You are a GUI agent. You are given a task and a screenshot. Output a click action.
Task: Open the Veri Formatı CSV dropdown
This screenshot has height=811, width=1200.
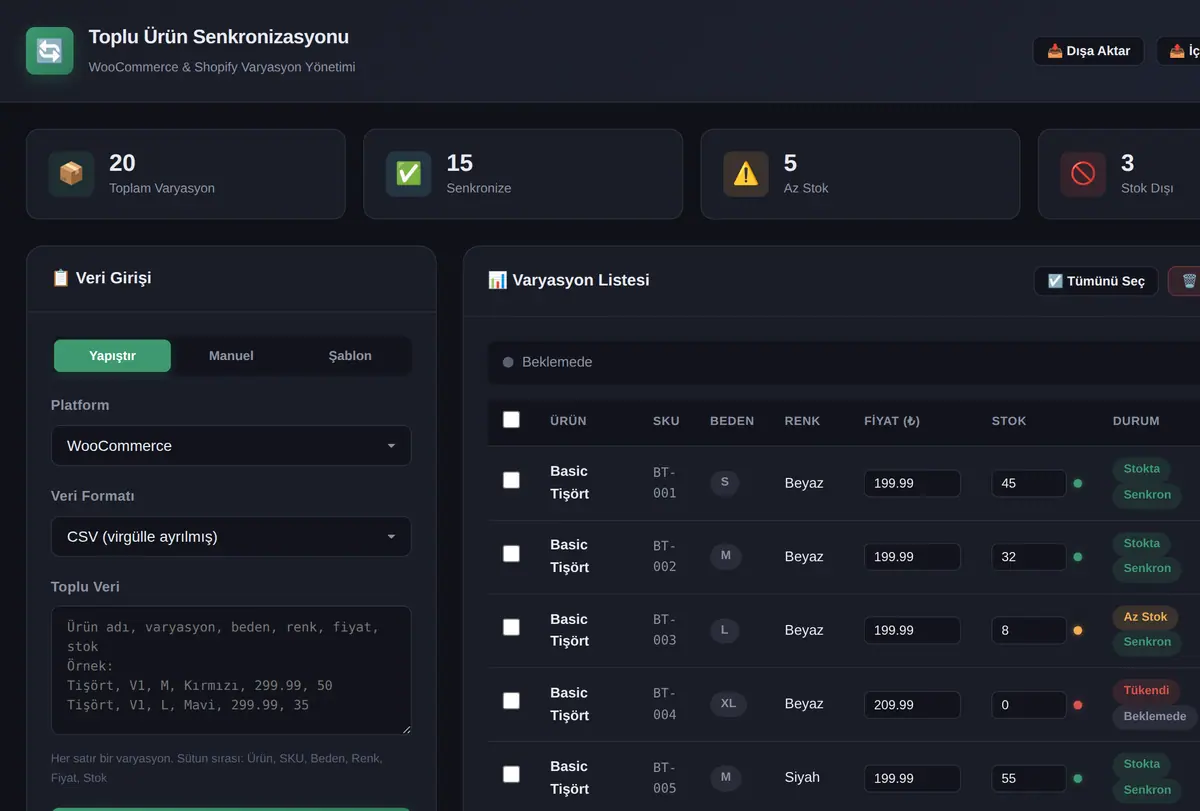pos(231,537)
